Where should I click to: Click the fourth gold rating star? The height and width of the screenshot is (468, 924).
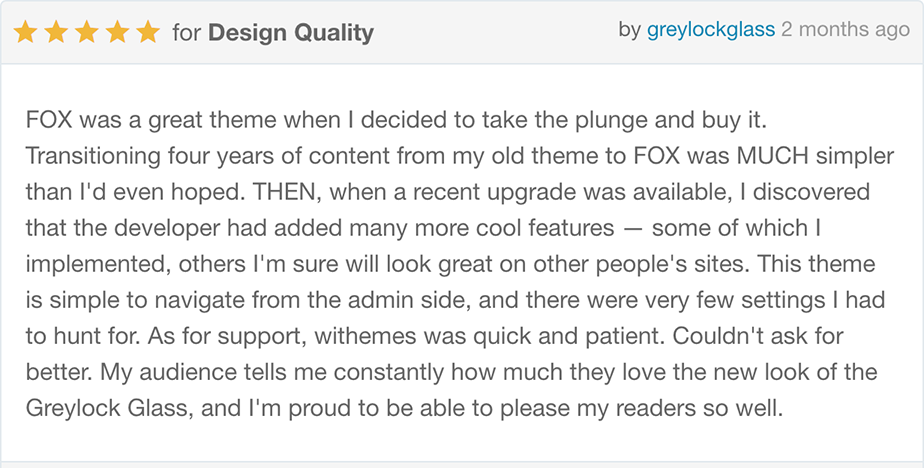click(117, 32)
